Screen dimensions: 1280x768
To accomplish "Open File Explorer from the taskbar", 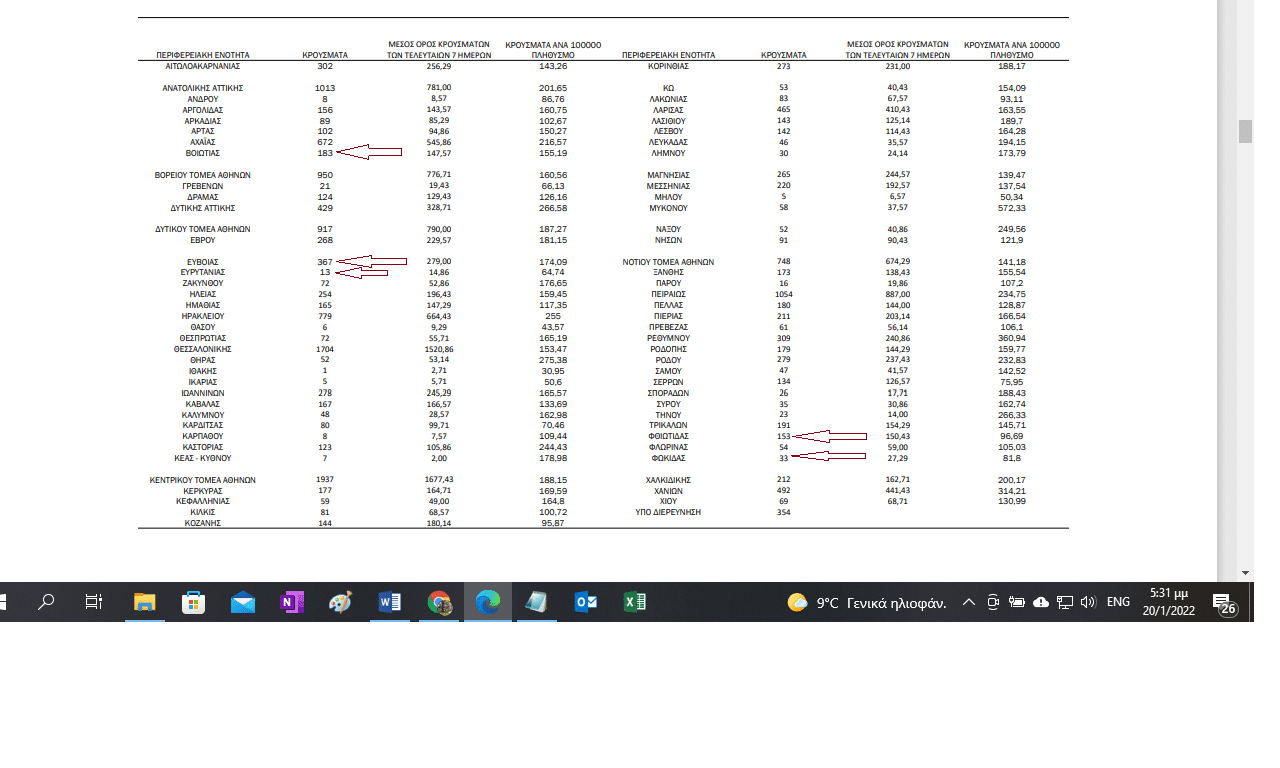I will point(145,602).
